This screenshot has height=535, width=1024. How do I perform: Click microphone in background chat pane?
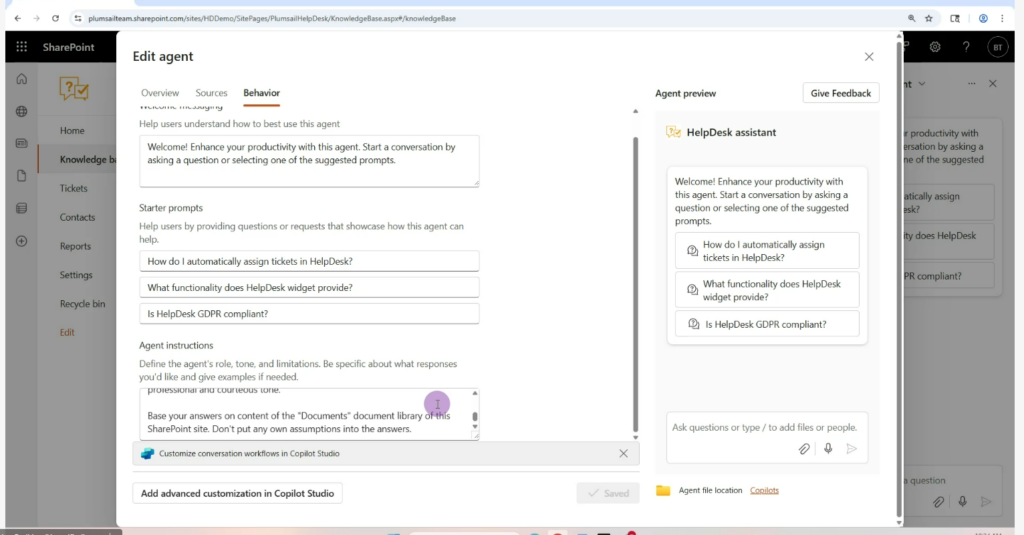tap(963, 502)
